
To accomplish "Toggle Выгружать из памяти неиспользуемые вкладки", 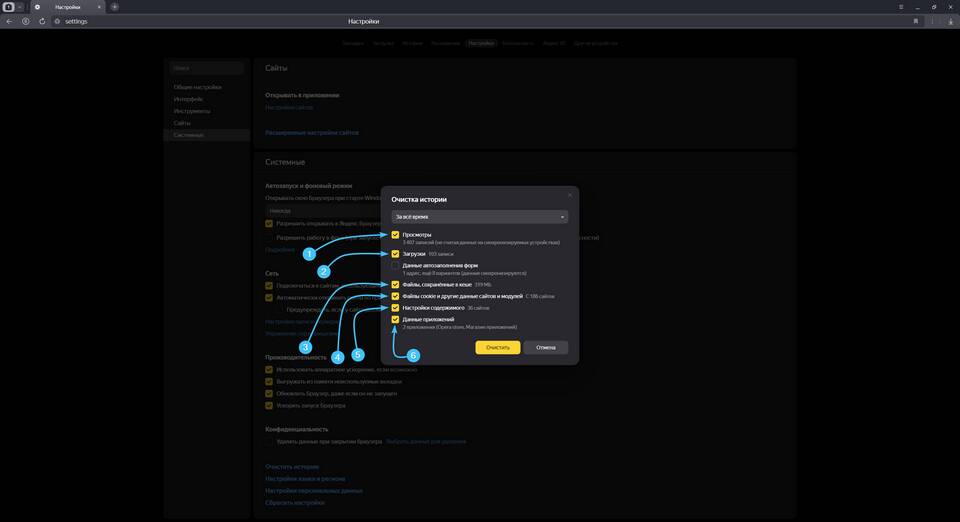I will click(269, 381).
